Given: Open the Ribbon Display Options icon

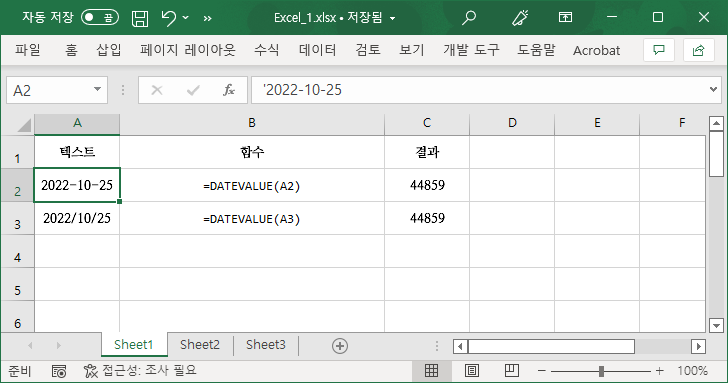Looking at the screenshot, I should tap(565, 17).
